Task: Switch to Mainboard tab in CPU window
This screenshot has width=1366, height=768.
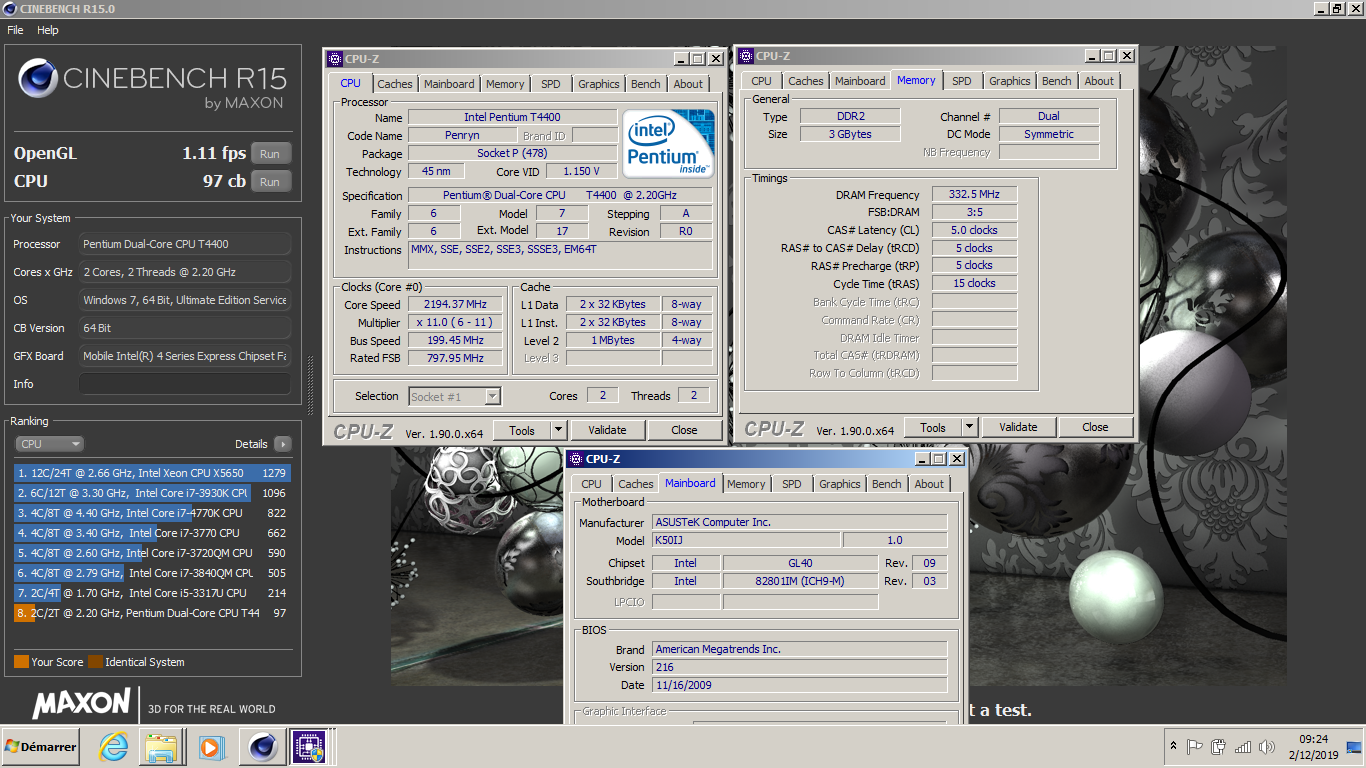Action: [x=449, y=84]
